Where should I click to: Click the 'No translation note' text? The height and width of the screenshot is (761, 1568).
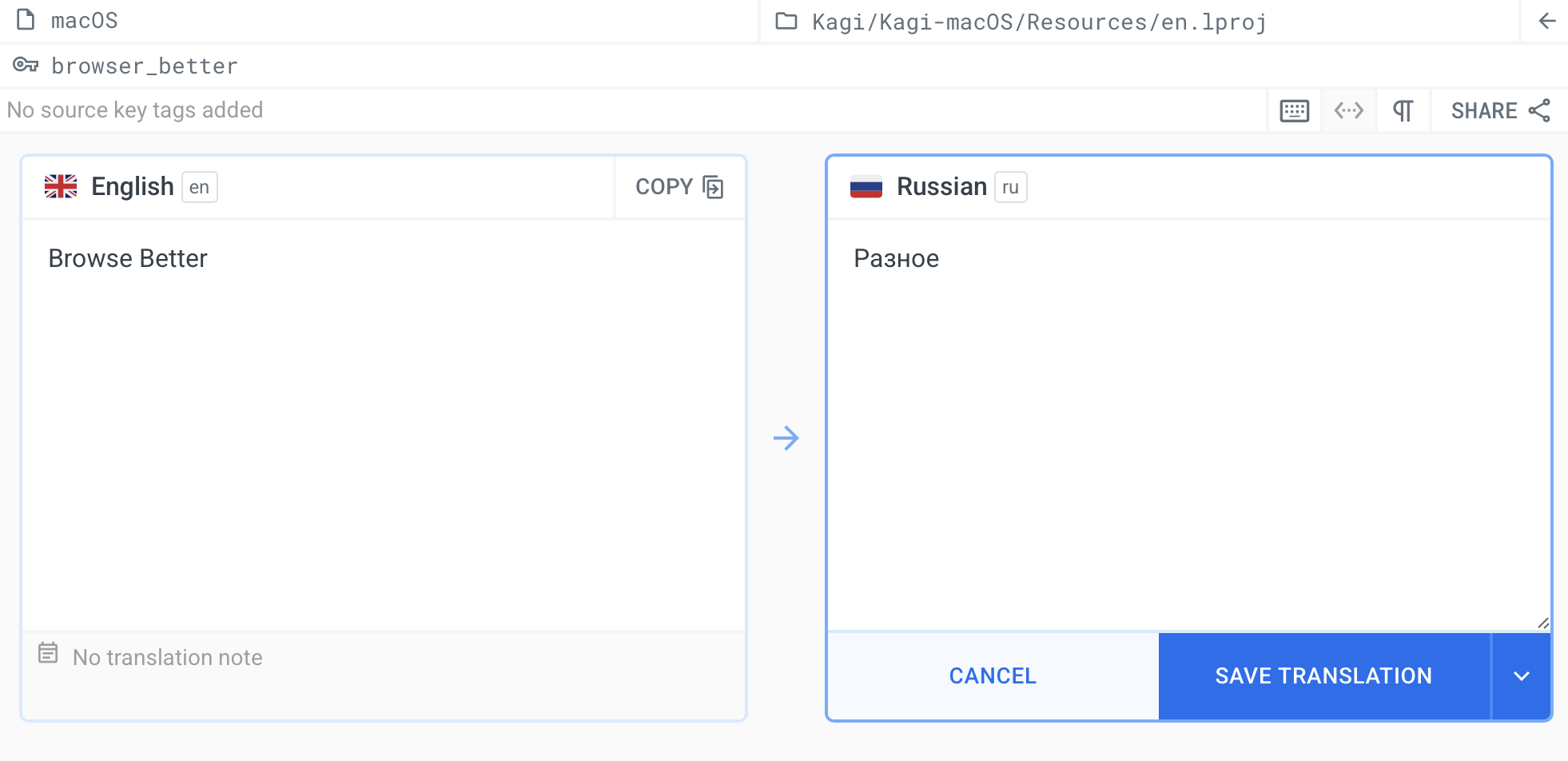click(168, 657)
